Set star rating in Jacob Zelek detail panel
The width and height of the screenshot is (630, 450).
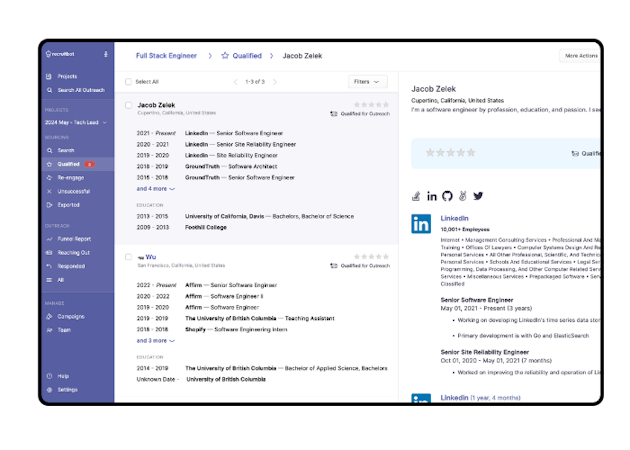tap(450, 153)
